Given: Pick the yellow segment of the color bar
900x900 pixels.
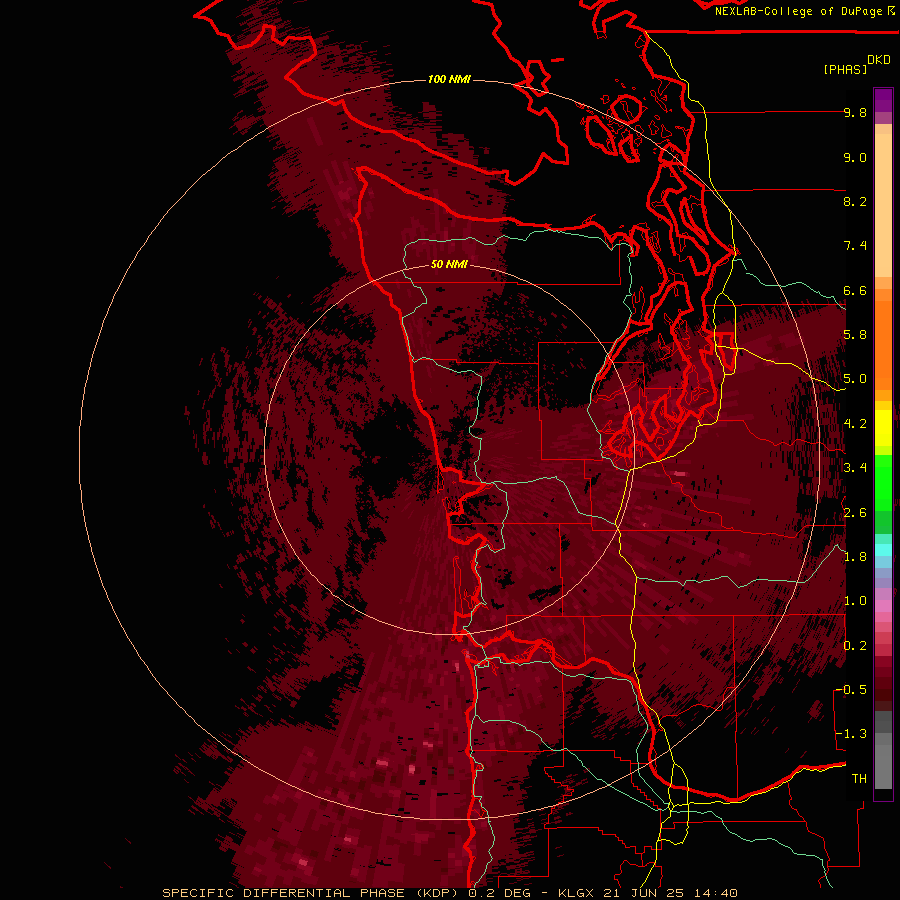Looking at the screenshot, I should point(883,428).
